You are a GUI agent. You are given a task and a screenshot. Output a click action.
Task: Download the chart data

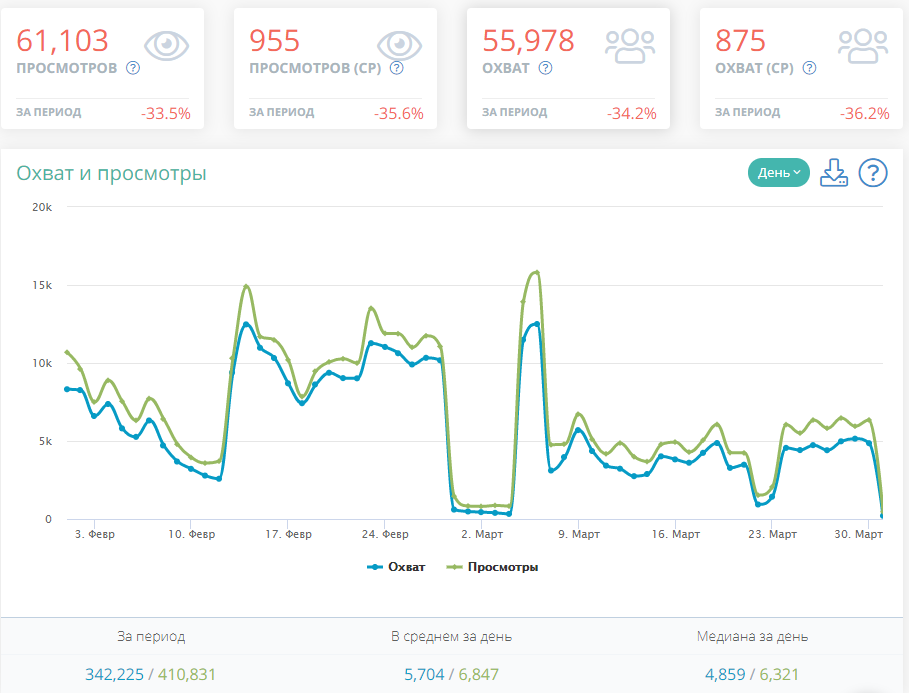834,172
